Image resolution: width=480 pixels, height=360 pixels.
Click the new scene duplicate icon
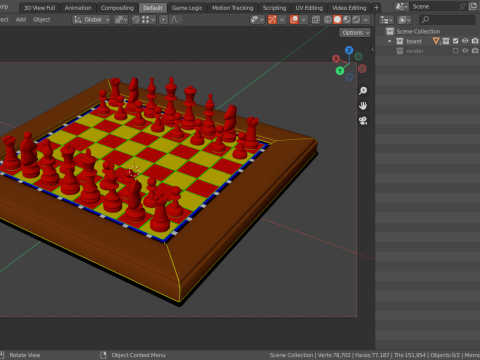coord(473,6)
